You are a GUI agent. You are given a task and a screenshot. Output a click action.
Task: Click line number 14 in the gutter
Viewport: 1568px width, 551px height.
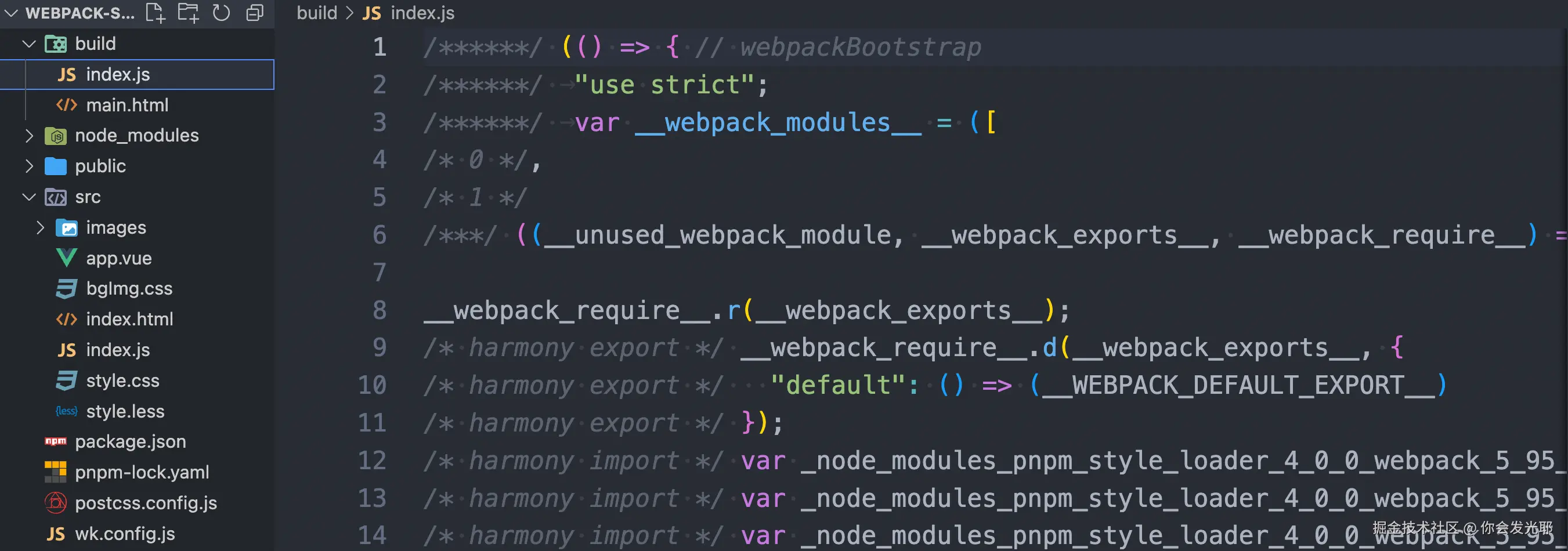pos(372,535)
